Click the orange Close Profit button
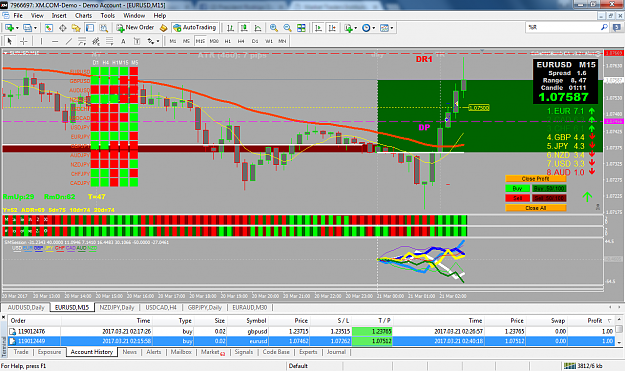This screenshot has height=371, width=625. [x=535, y=179]
